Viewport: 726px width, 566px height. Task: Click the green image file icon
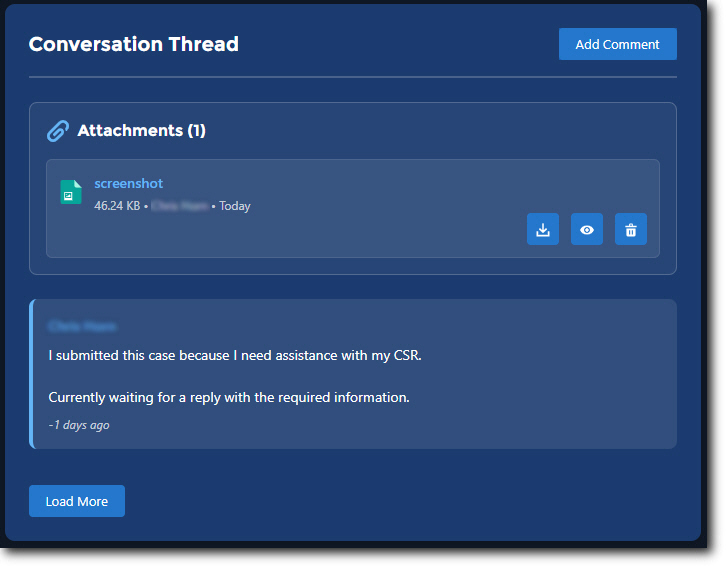click(71, 192)
